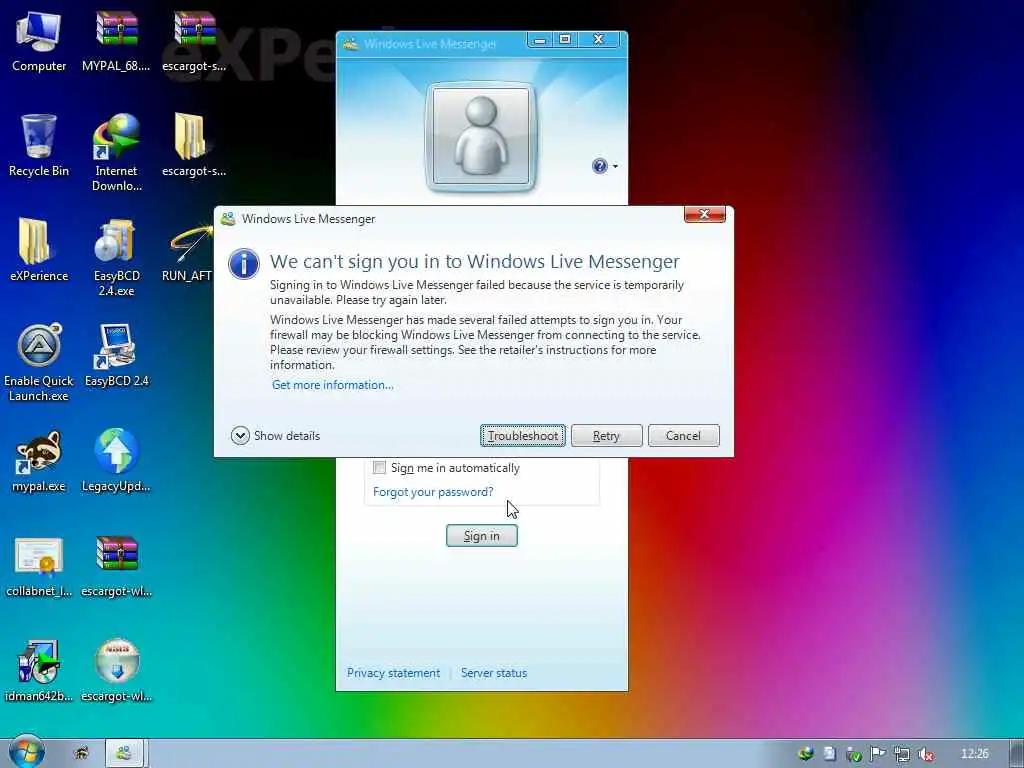Click the document-shaped tray icon

pyautogui.click(x=829, y=754)
